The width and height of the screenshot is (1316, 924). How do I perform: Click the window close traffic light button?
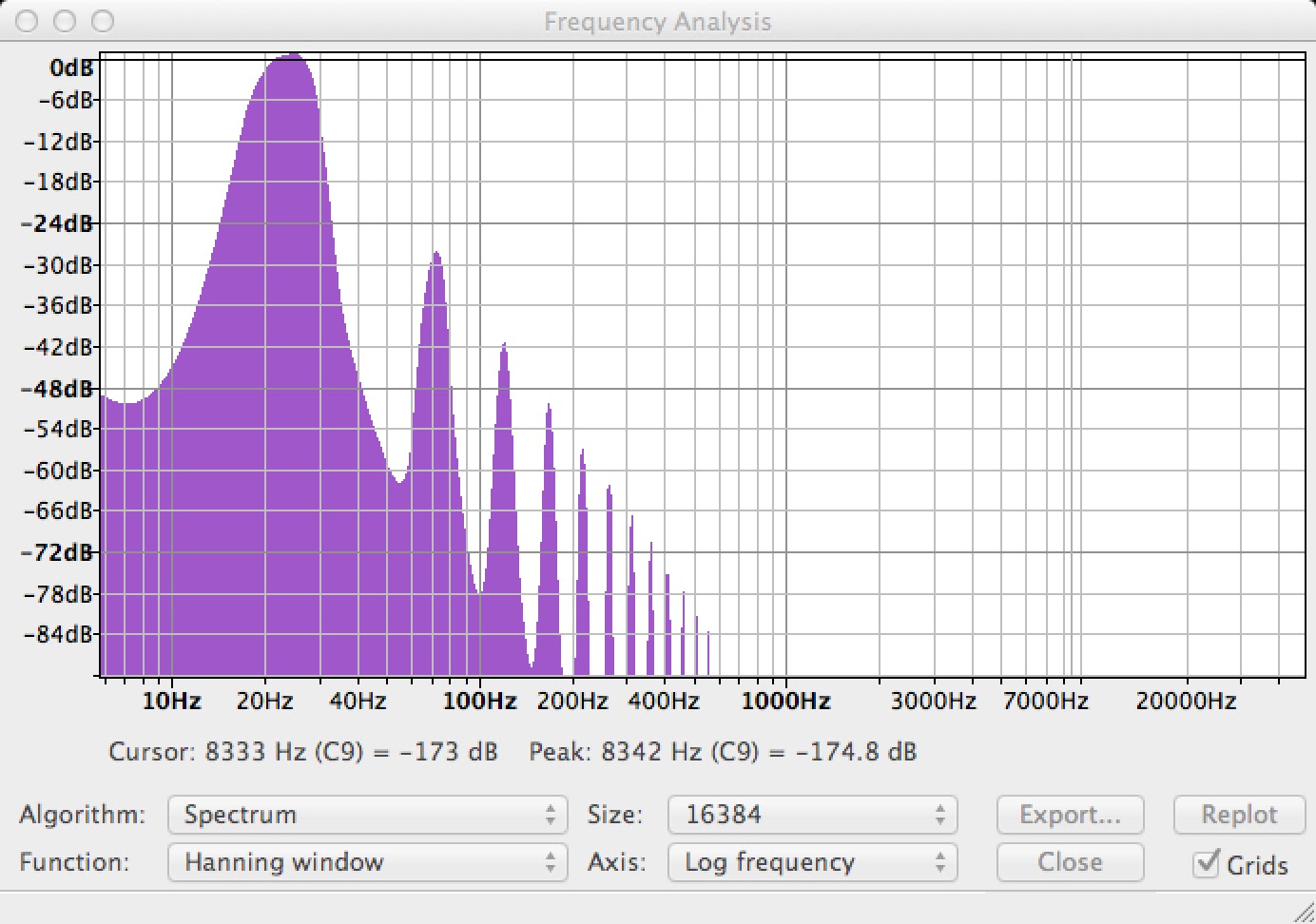click(x=27, y=21)
